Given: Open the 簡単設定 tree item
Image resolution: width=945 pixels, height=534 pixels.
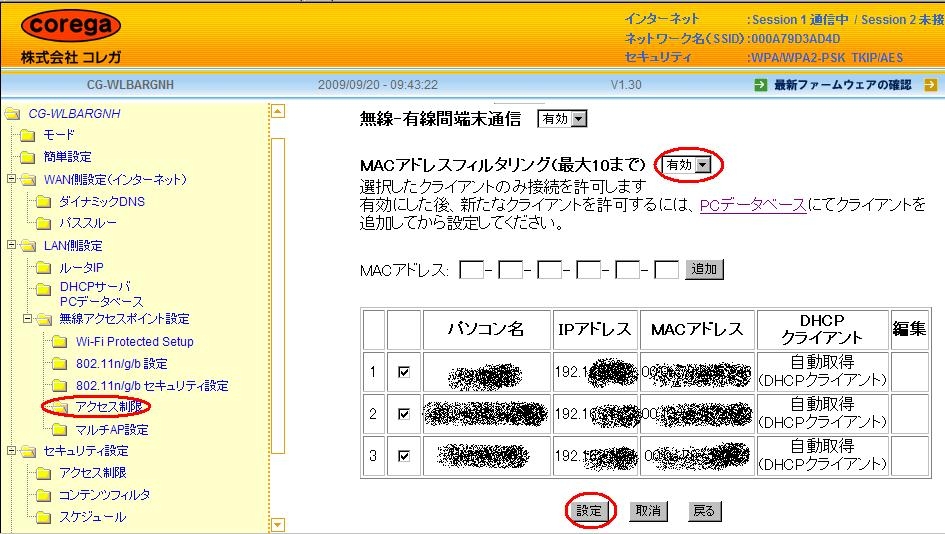Looking at the screenshot, I should click(68, 157).
